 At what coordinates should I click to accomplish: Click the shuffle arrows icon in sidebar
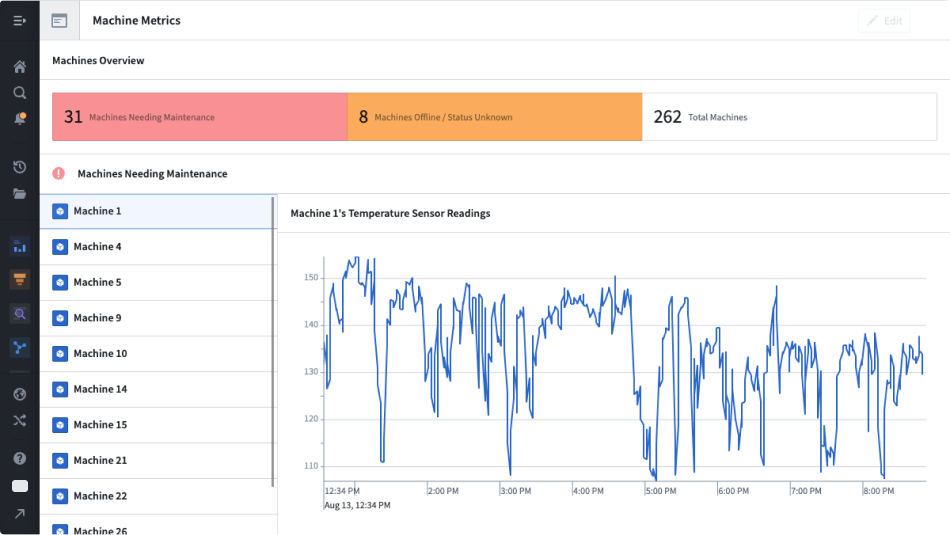19,420
